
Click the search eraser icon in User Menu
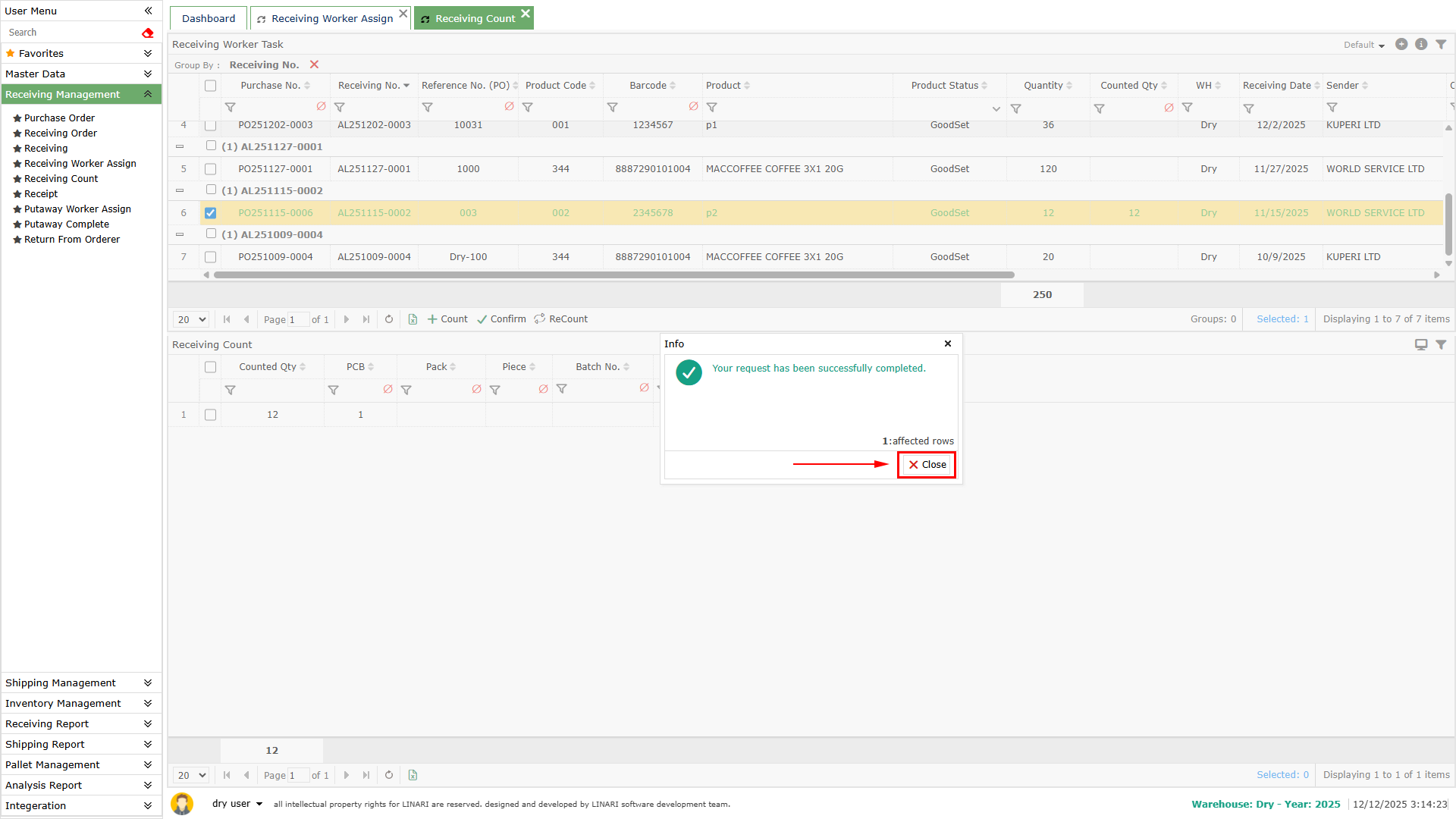pos(148,33)
